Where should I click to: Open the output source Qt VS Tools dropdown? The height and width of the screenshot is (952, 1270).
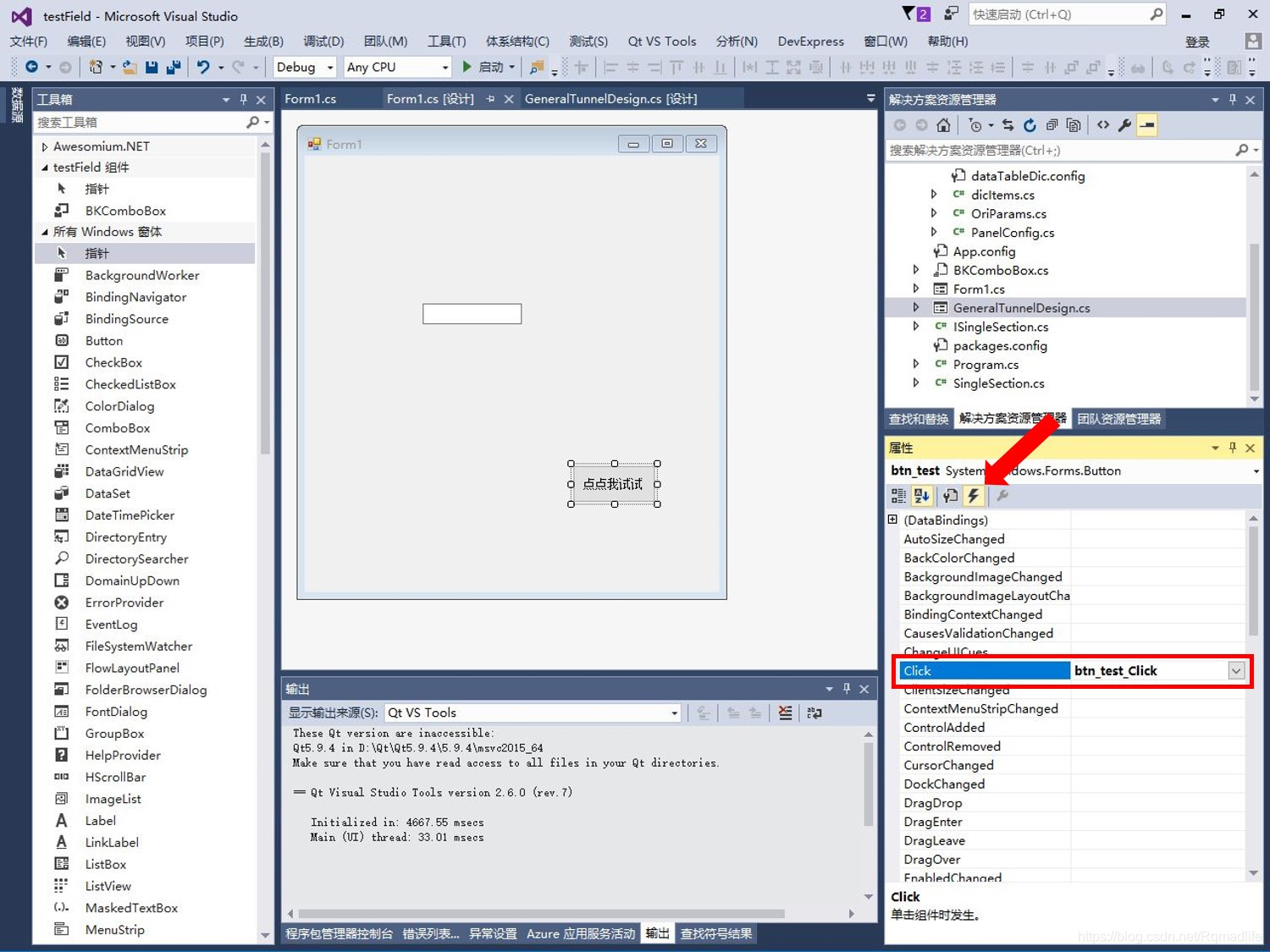coord(675,713)
